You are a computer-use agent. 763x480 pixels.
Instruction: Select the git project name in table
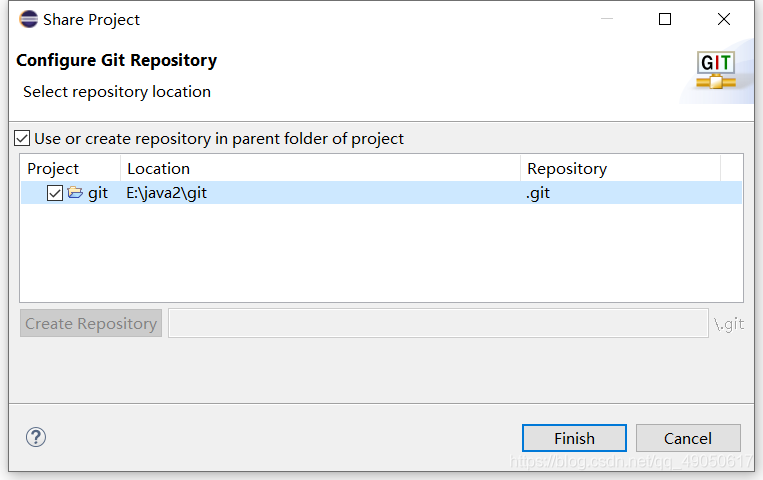98,193
